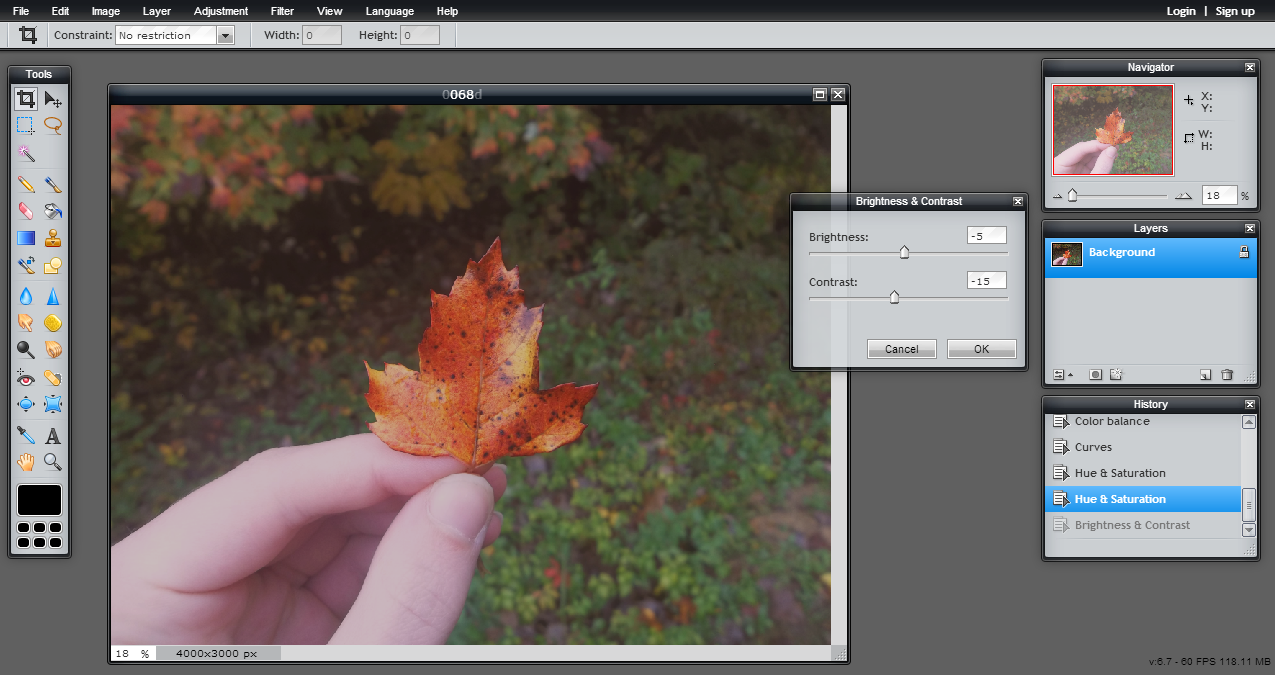Activate the Red Eye Reduction tool
Viewport: 1275px width, 675px height.
pos(26,378)
